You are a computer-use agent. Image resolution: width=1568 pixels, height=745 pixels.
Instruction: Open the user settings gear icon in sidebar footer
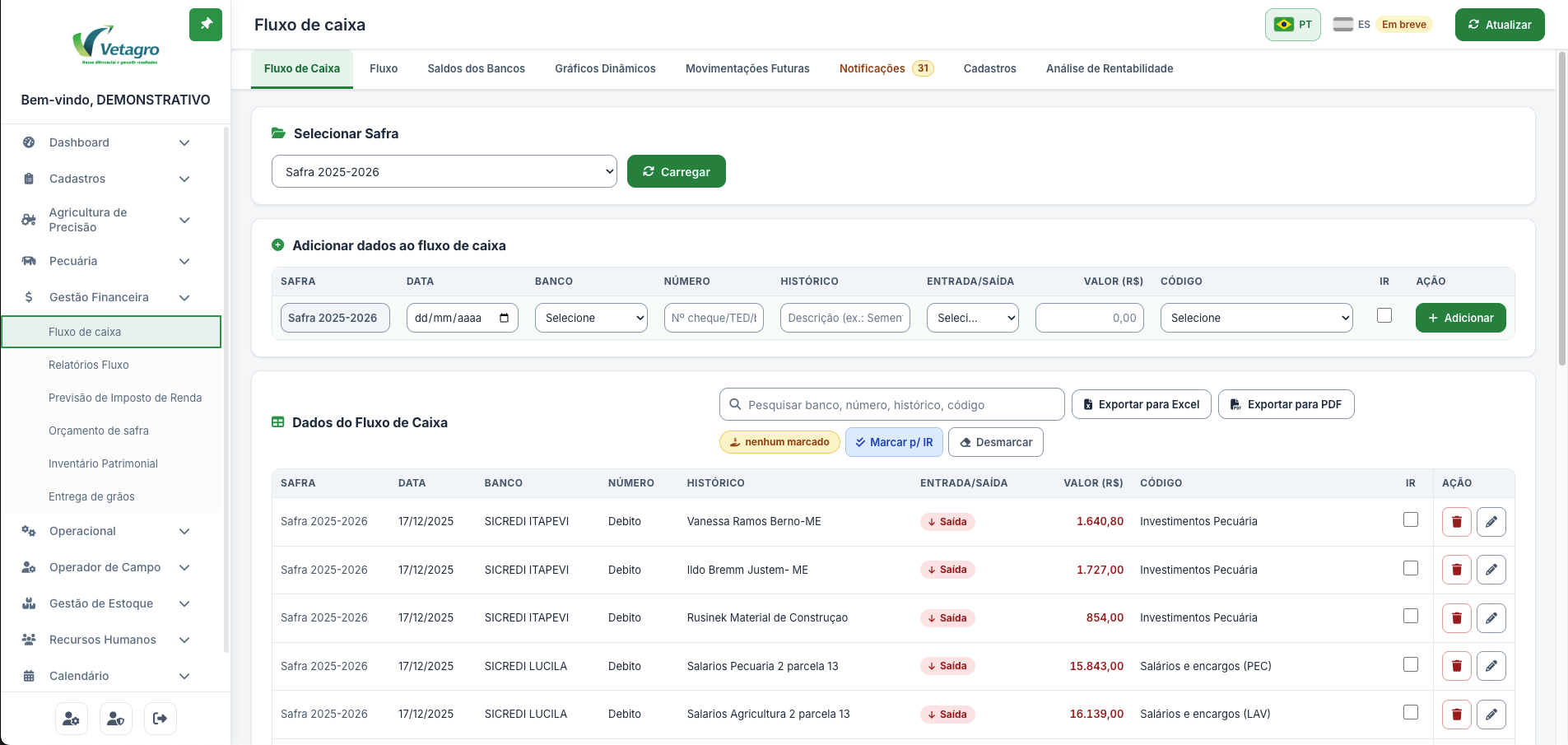[x=72, y=719]
